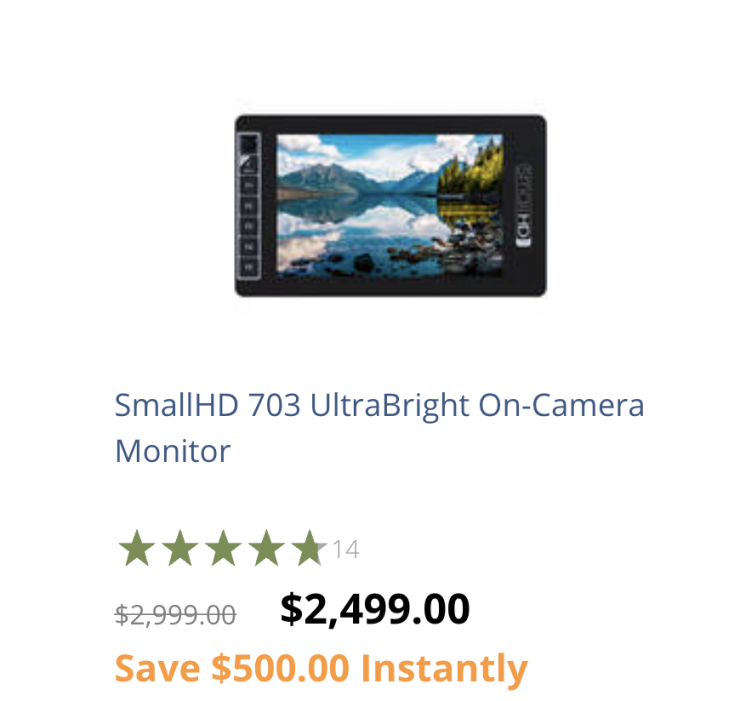Click the mountain lake image on monitor screen
The width and height of the screenshot is (740, 701).
pyautogui.click(x=390, y=205)
